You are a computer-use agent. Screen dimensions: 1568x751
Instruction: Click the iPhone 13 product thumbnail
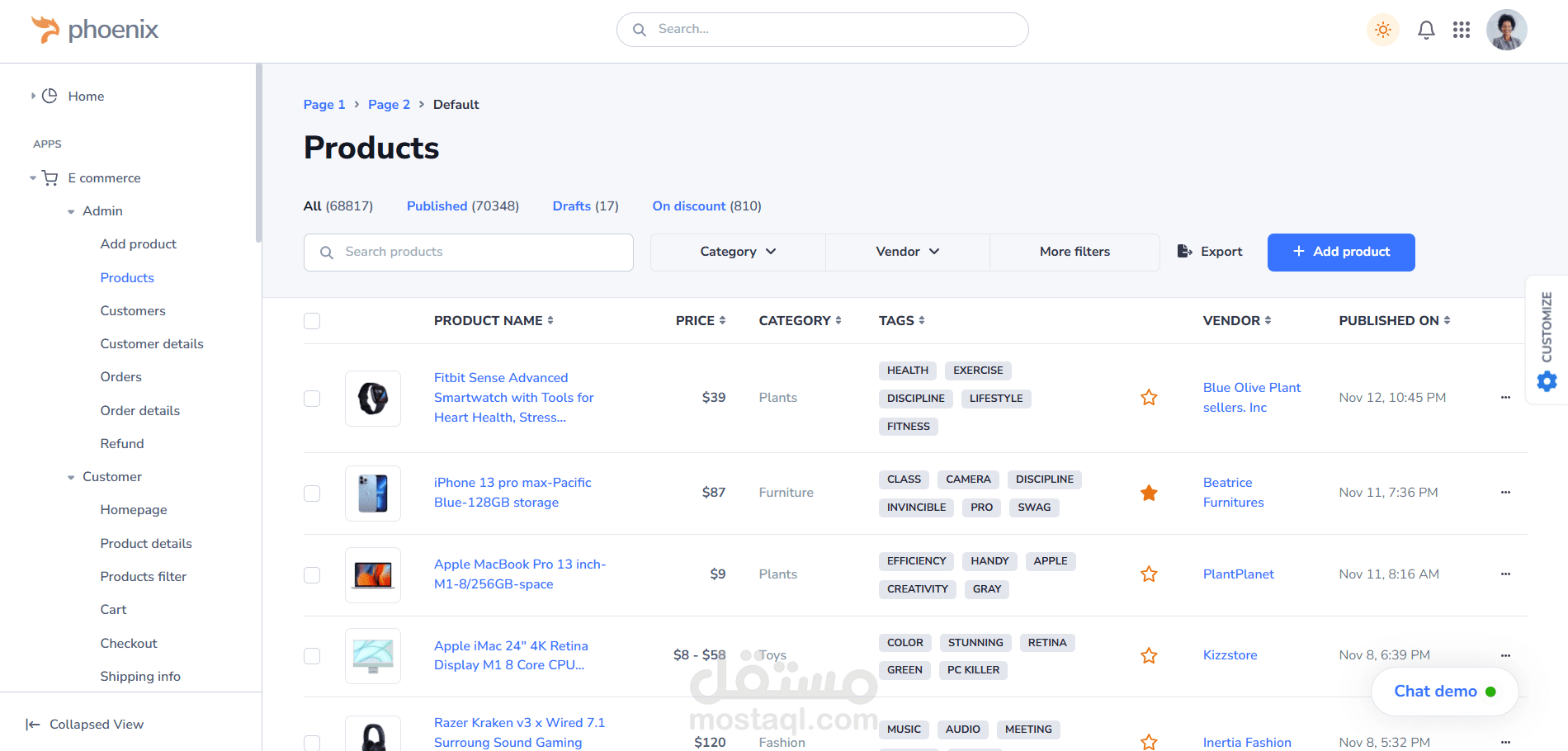point(373,493)
